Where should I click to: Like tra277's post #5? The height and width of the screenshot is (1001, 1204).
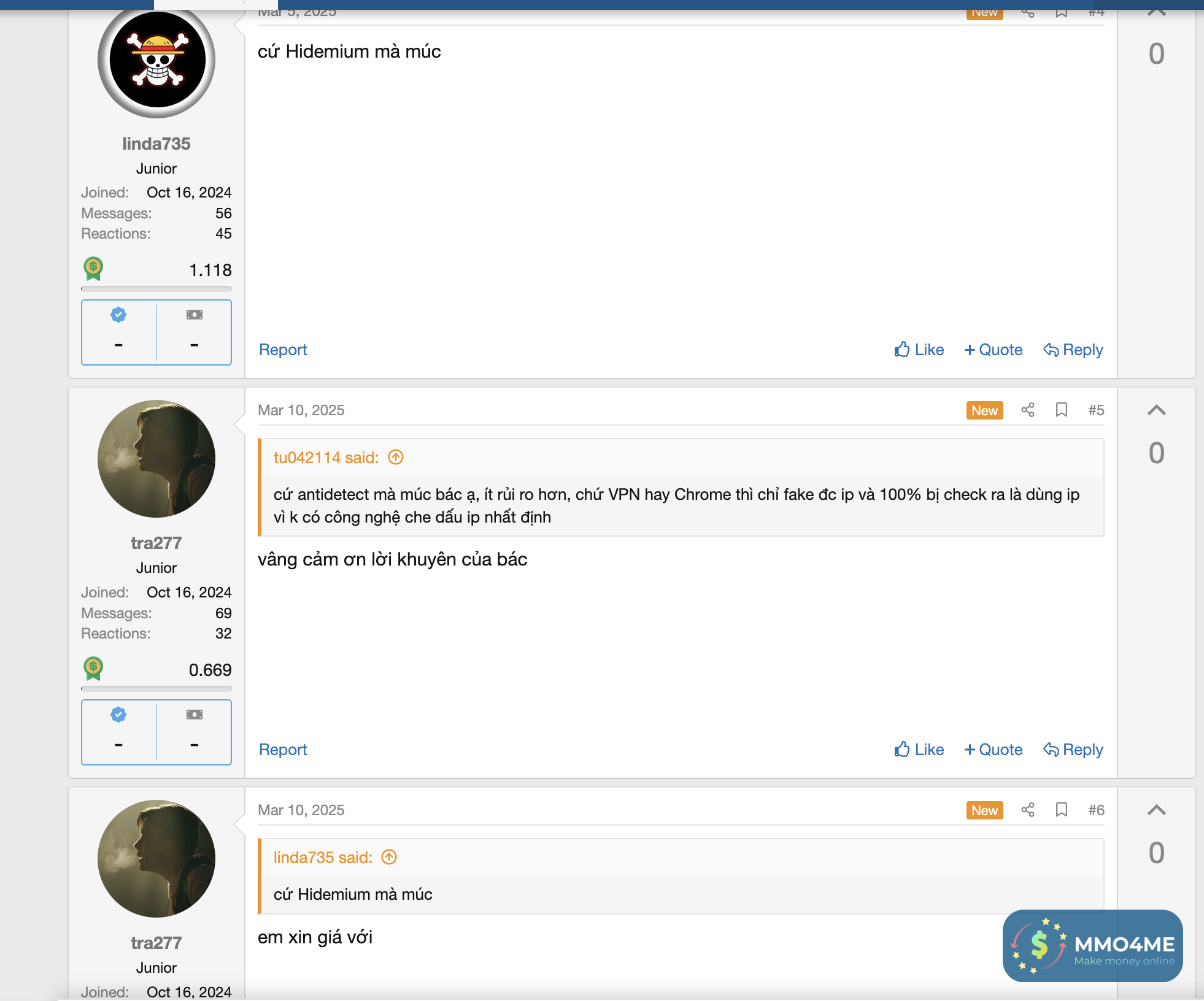919,750
